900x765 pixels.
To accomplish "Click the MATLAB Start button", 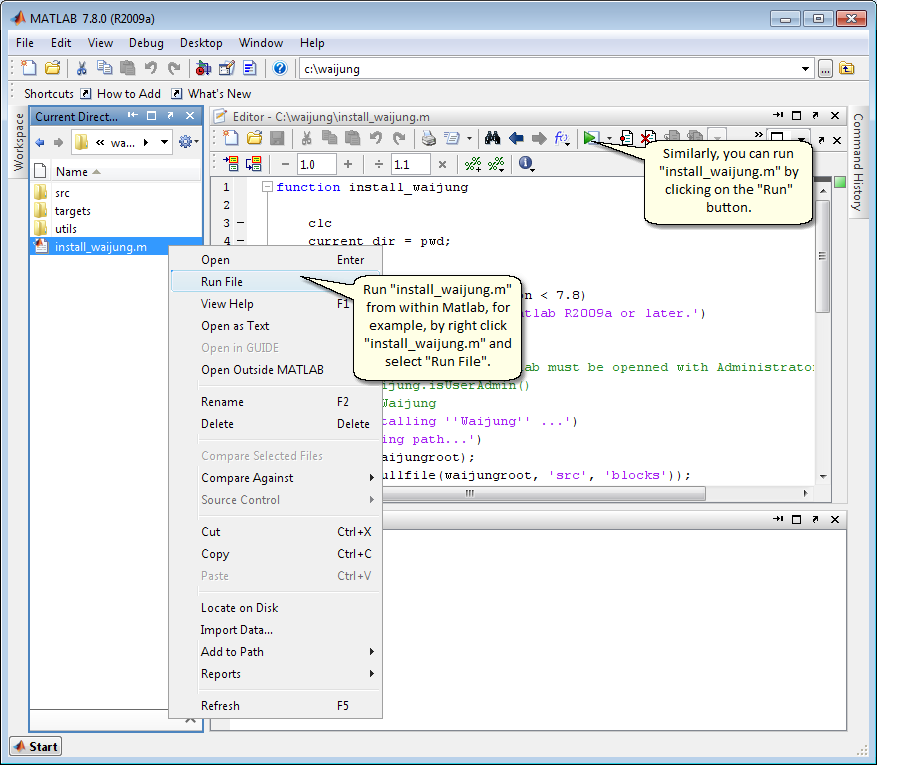I will click(36, 746).
